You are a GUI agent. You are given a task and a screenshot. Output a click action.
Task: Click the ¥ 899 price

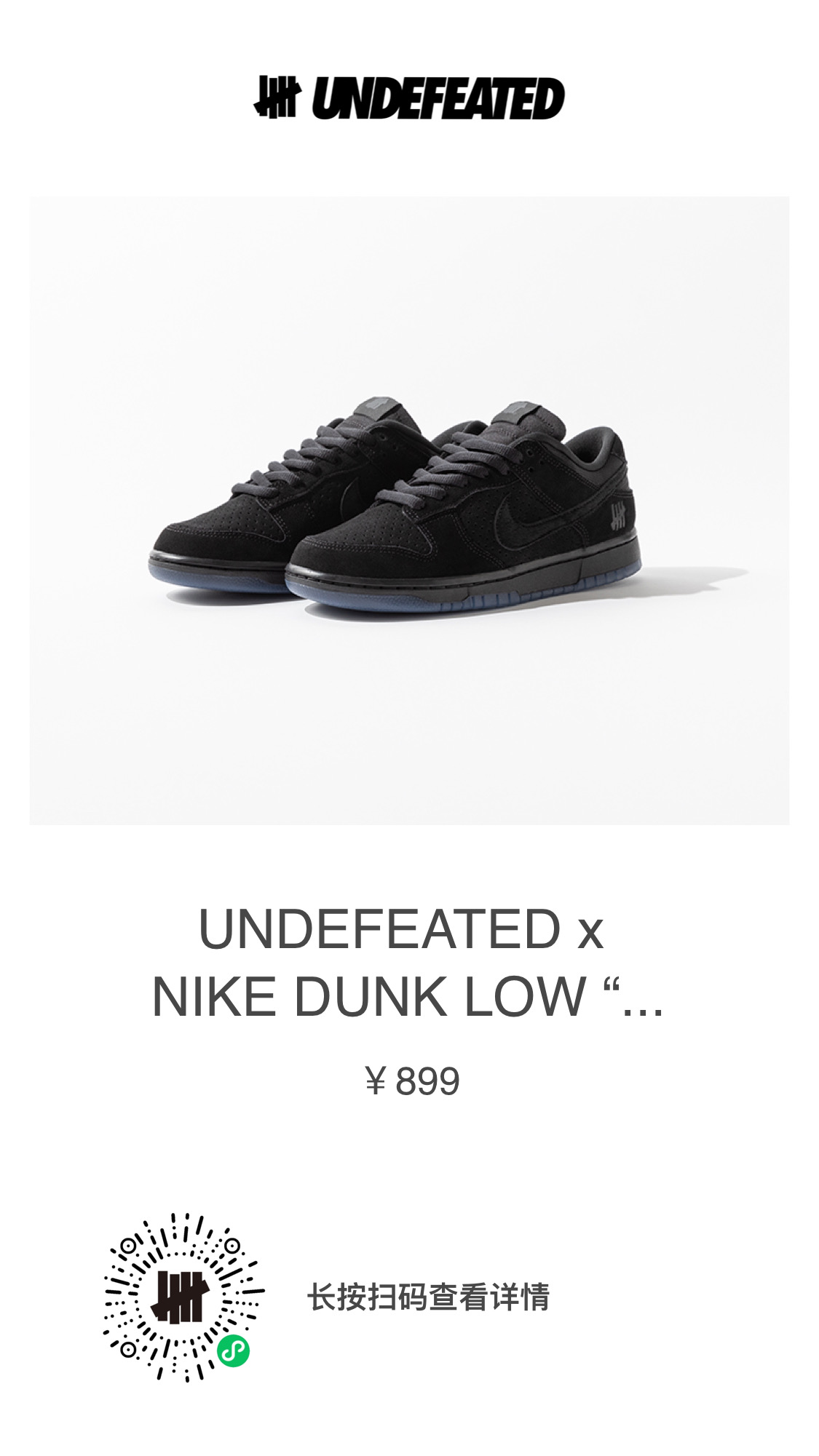pos(412,1081)
